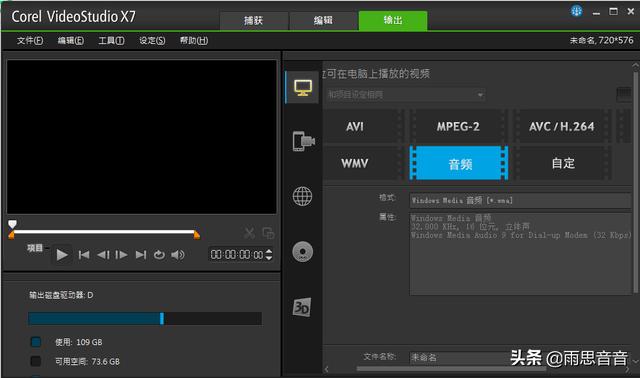Click the film-strip icon beside profile dropdown
This screenshot has width=640, height=378.
(623, 95)
